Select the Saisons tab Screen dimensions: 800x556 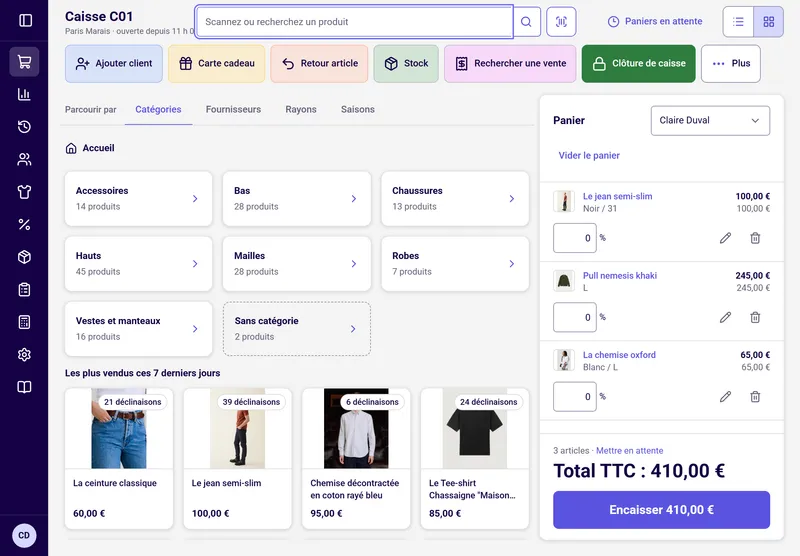pyautogui.click(x=358, y=110)
